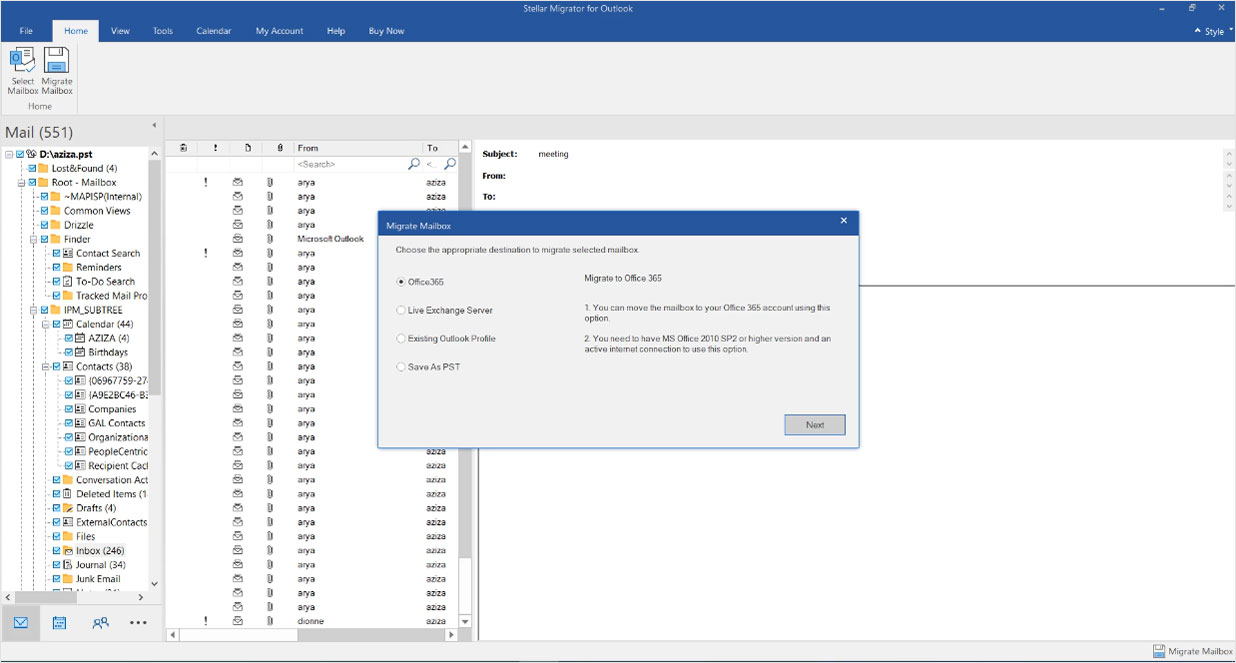Click Migrate Mailbox icon in status bar
The height and width of the screenshot is (663, 1236).
pos(1159,651)
